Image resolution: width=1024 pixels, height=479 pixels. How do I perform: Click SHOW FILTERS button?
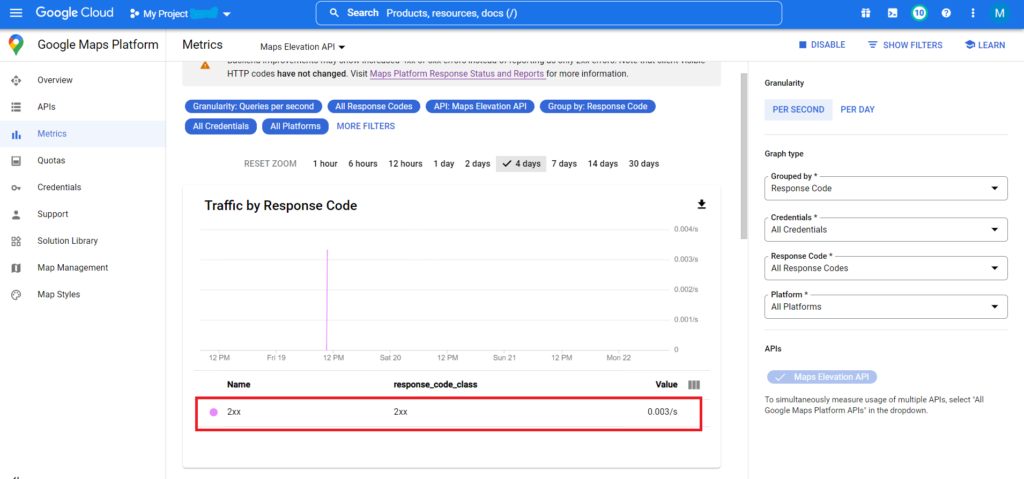(905, 45)
